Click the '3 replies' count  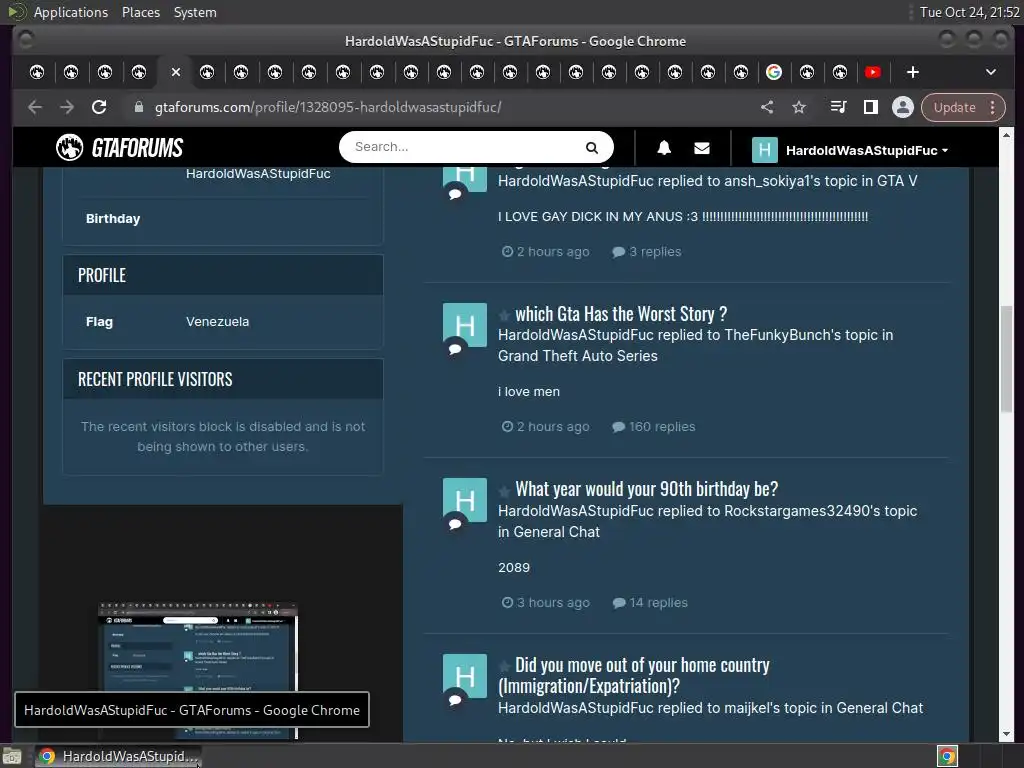[x=647, y=251]
